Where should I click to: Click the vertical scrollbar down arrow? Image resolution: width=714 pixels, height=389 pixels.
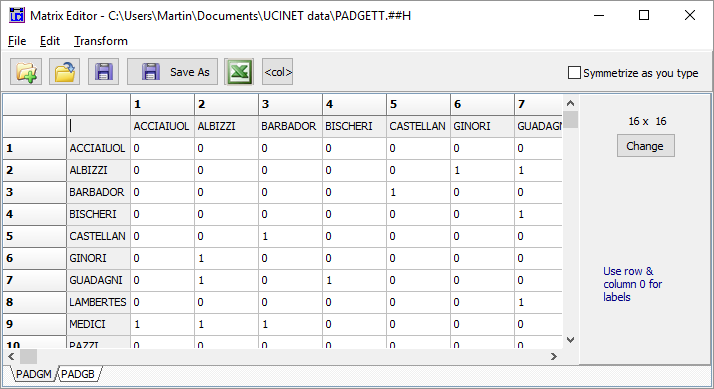(571, 340)
